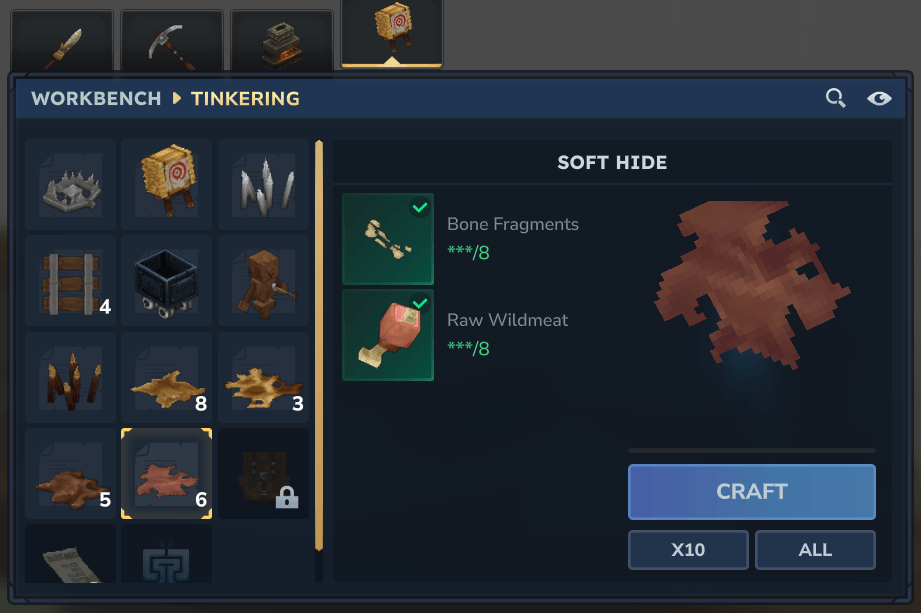921x613 pixels.
Task: Select the bear trap recipe
Action: pos(70,184)
